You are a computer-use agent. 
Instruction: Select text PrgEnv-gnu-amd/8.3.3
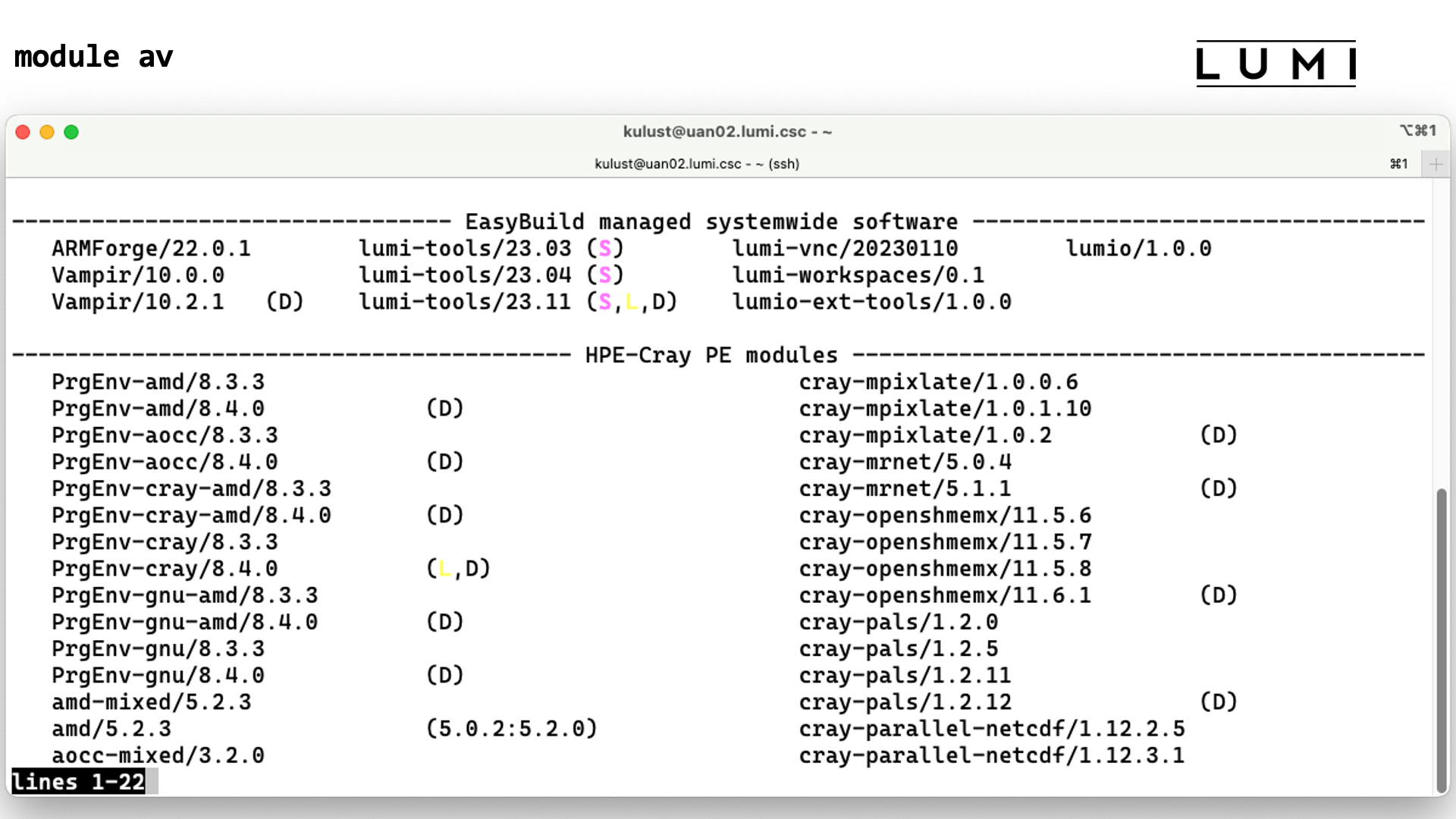pos(184,595)
